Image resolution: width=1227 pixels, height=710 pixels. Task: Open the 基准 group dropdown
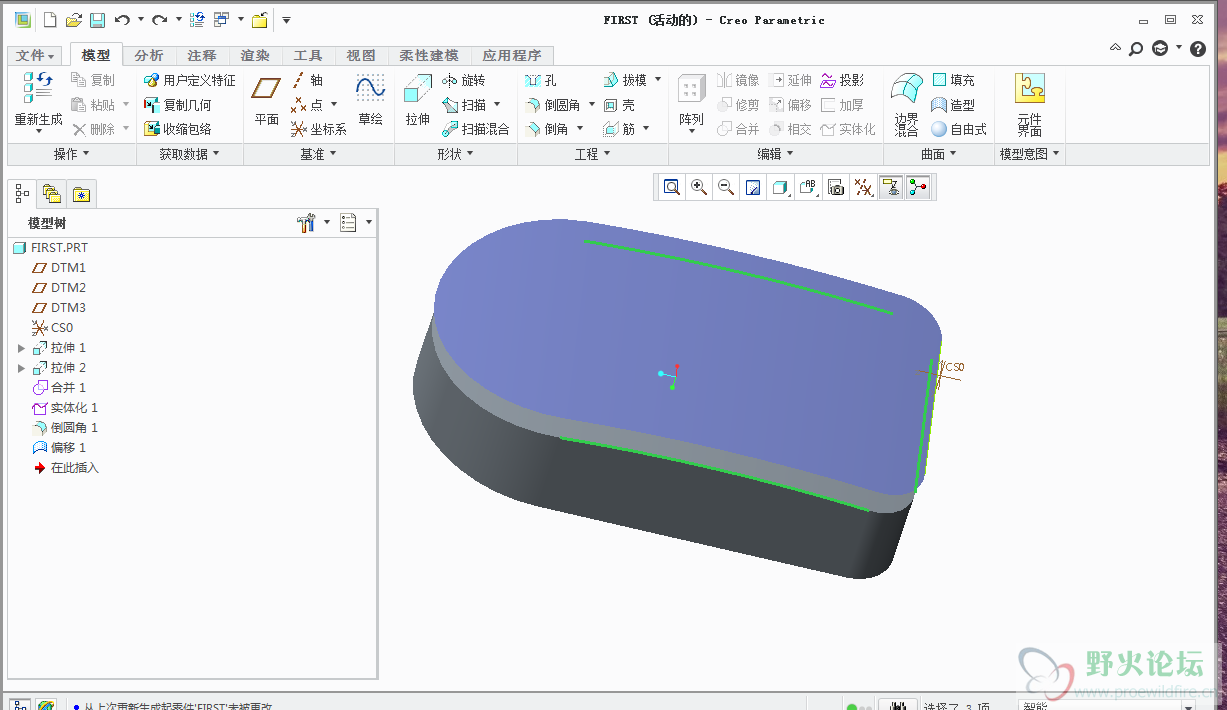click(318, 154)
